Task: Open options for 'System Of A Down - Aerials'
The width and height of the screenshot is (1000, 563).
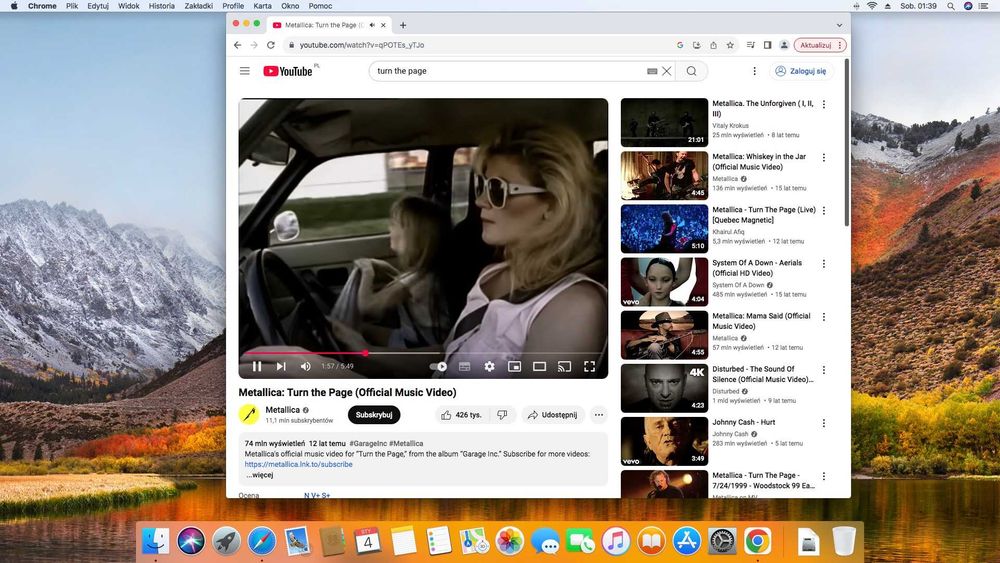Action: 823,264
